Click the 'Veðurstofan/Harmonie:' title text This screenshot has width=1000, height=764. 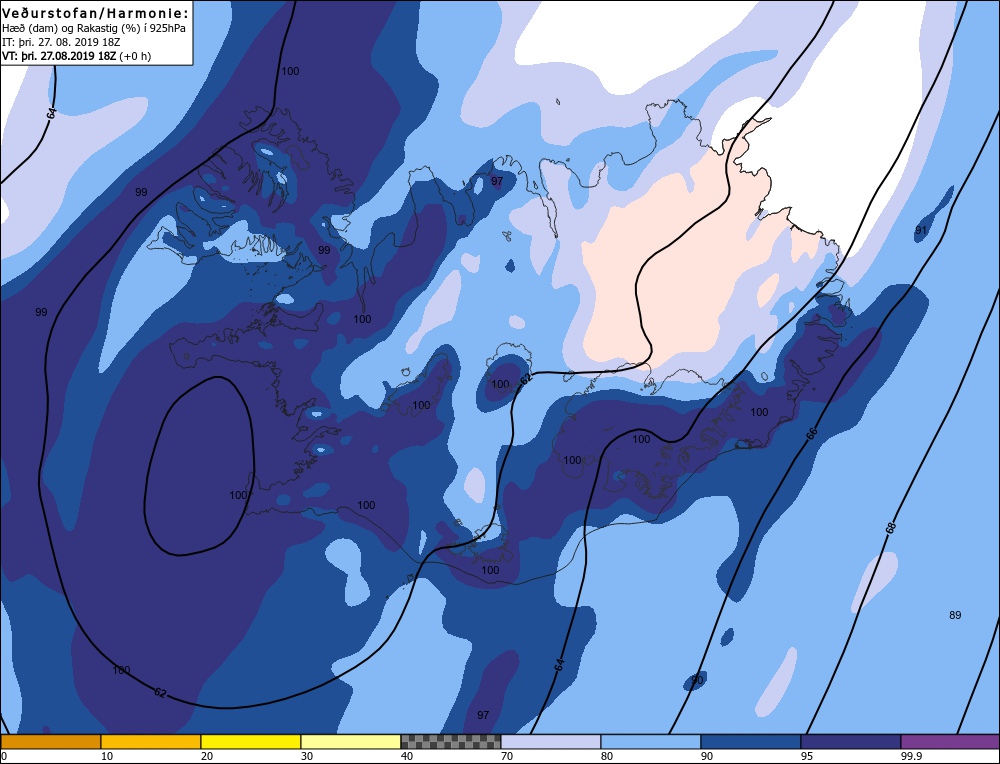click(x=96, y=13)
